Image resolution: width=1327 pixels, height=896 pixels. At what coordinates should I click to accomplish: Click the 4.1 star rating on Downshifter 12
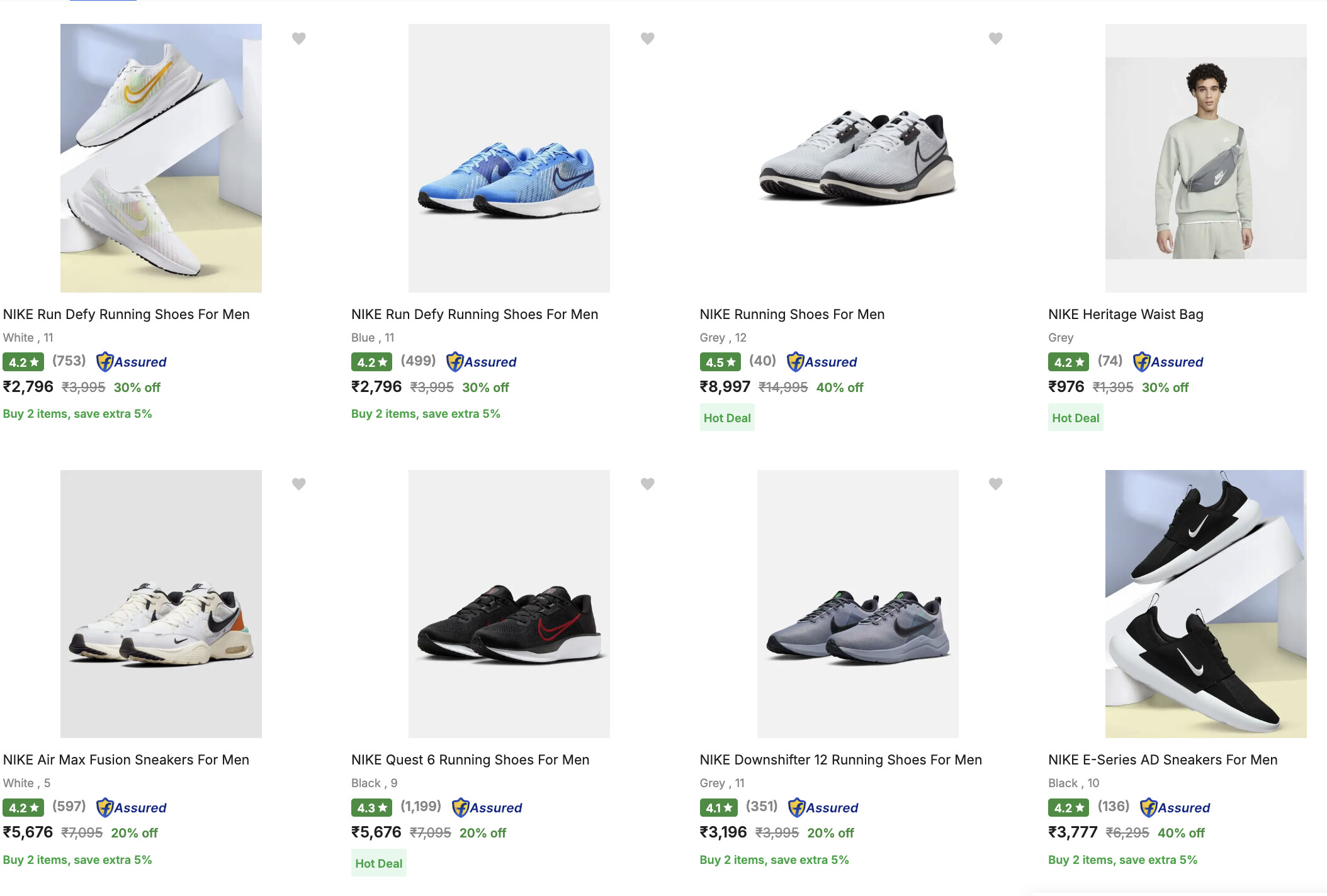(718, 808)
